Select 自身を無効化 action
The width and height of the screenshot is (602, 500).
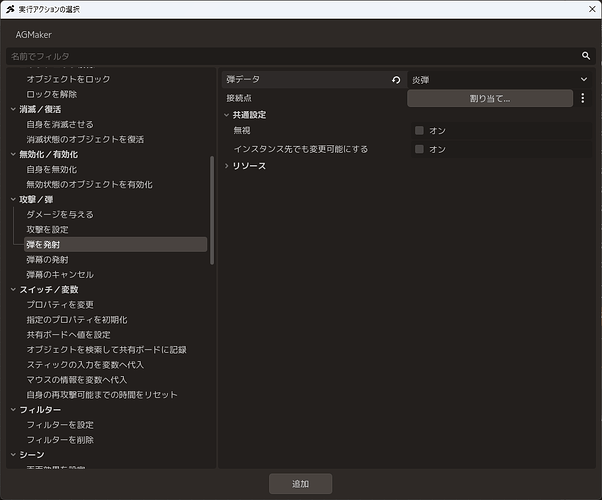pyautogui.click(x=52, y=169)
